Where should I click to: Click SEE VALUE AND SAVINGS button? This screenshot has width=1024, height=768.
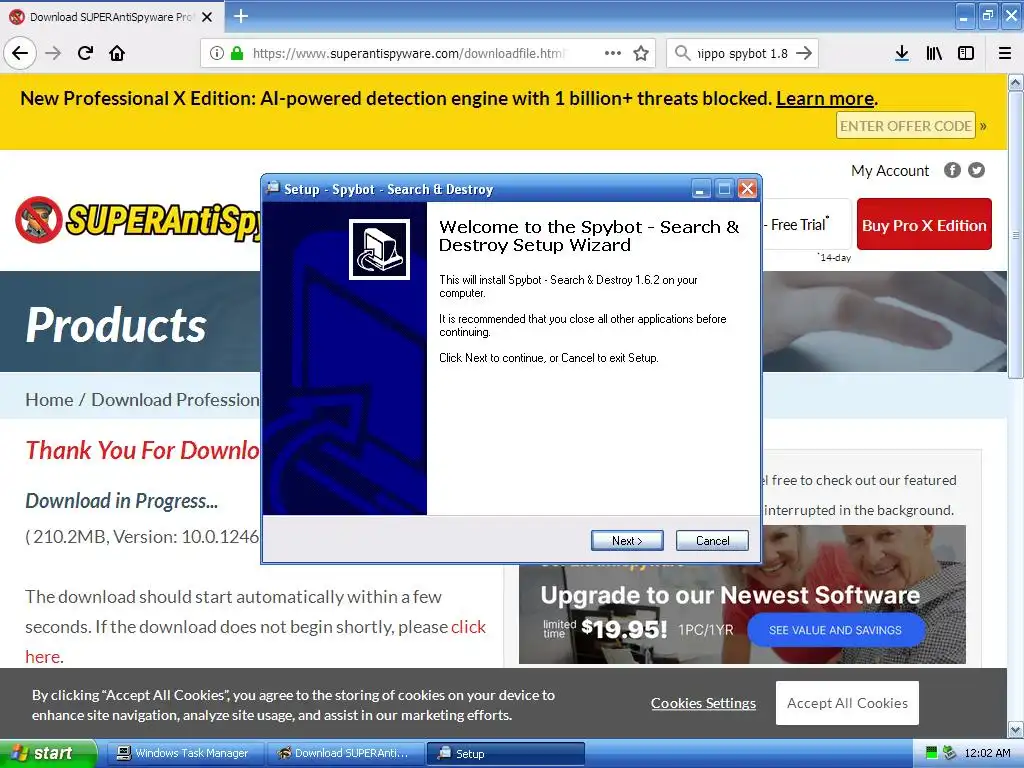pos(835,630)
